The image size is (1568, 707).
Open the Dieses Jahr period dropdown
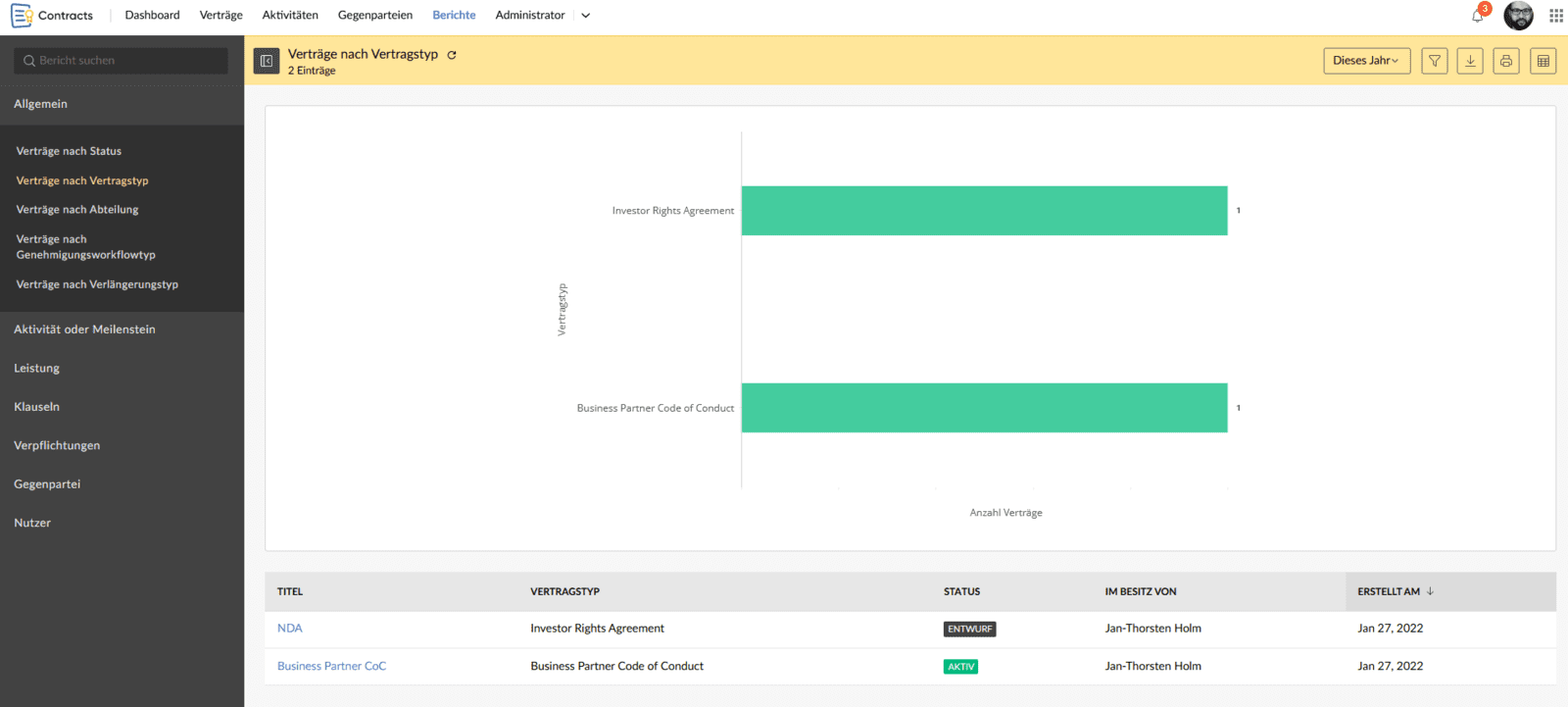pyautogui.click(x=1366, y=61)
